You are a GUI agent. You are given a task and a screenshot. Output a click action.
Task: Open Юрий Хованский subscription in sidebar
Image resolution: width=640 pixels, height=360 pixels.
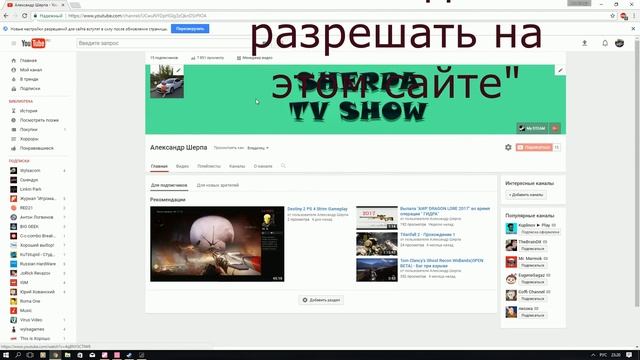coord(37,292)
